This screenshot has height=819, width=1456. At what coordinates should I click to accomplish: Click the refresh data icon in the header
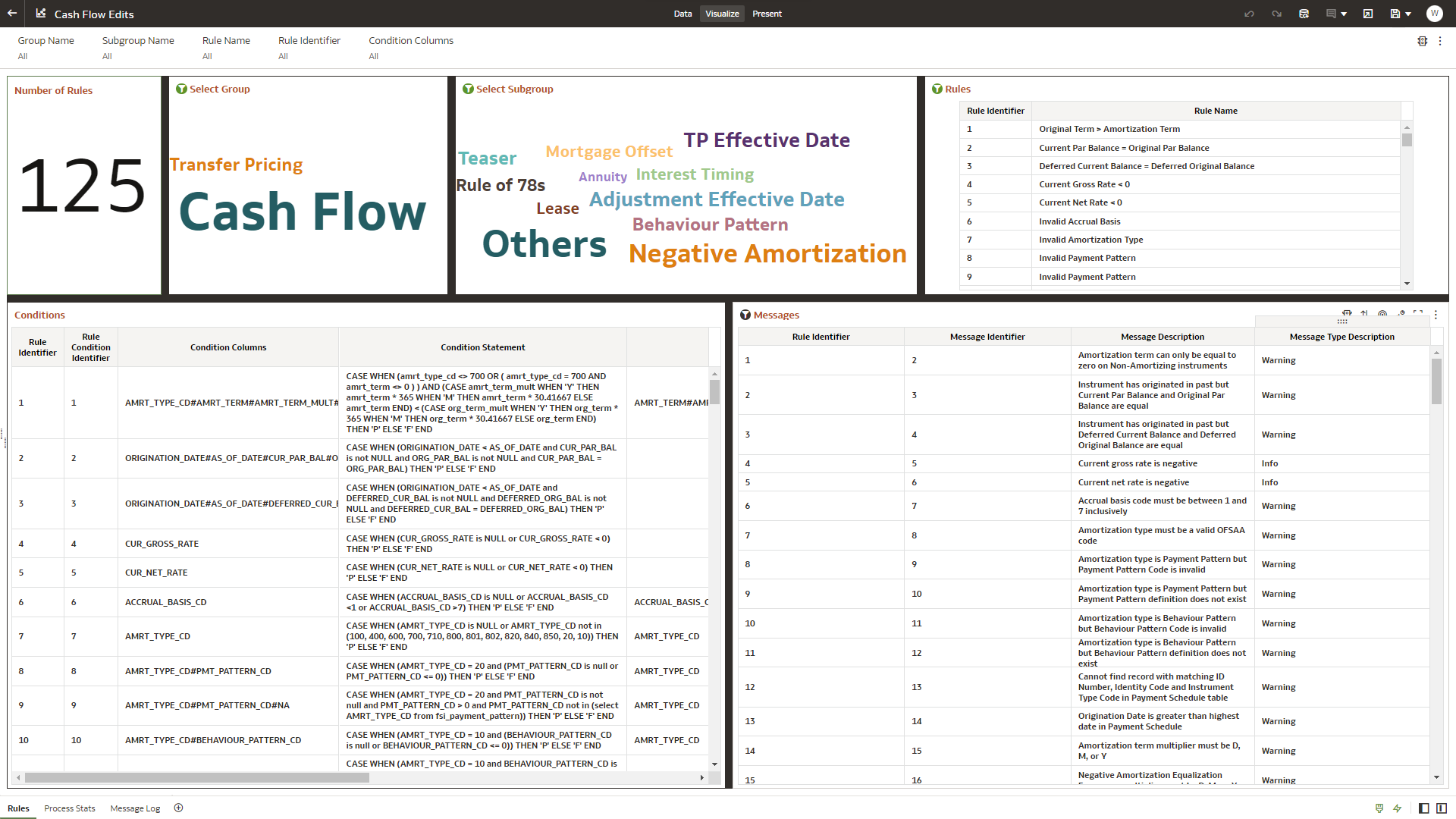coord(1304,14)
